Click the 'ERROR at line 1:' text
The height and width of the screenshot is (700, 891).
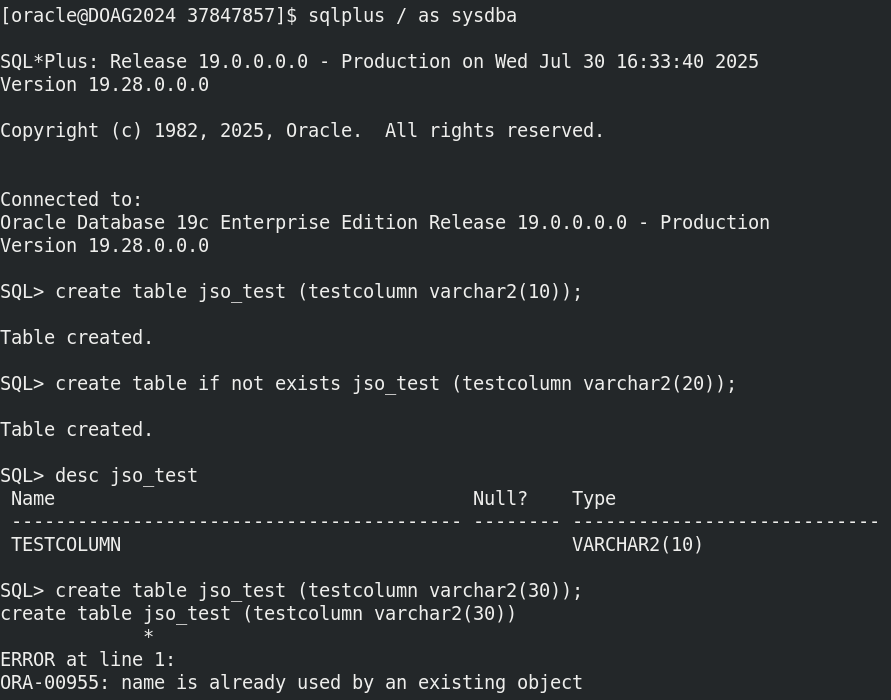pos(88,660)
